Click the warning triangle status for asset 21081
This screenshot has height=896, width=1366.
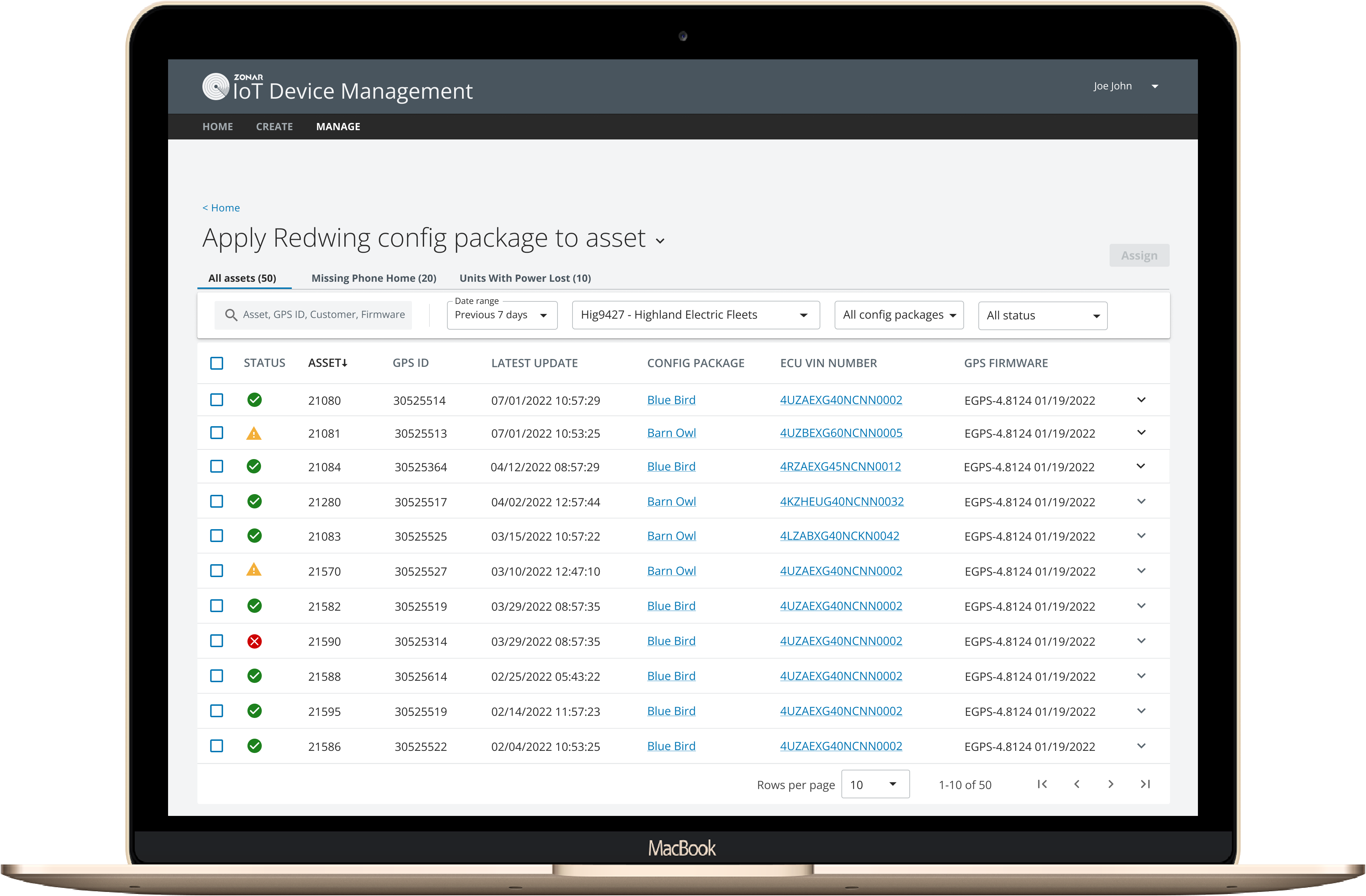(254, 433)
